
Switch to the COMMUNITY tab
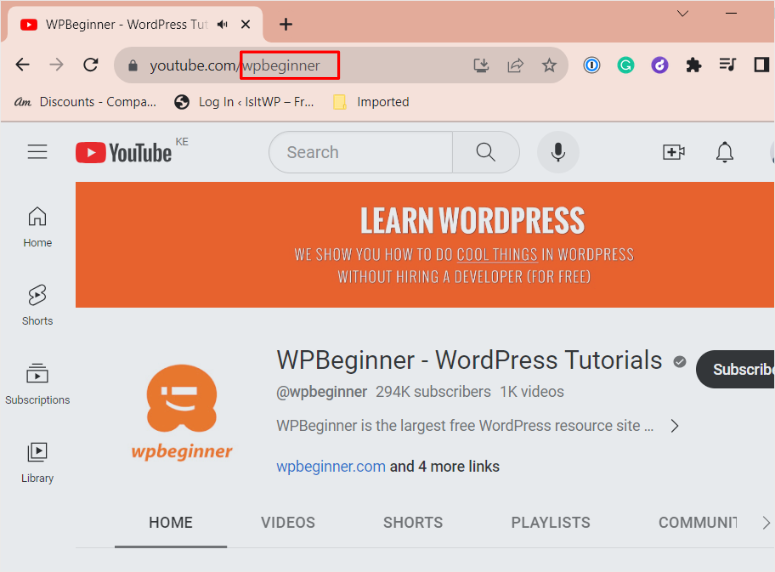[x=697, y=523]
